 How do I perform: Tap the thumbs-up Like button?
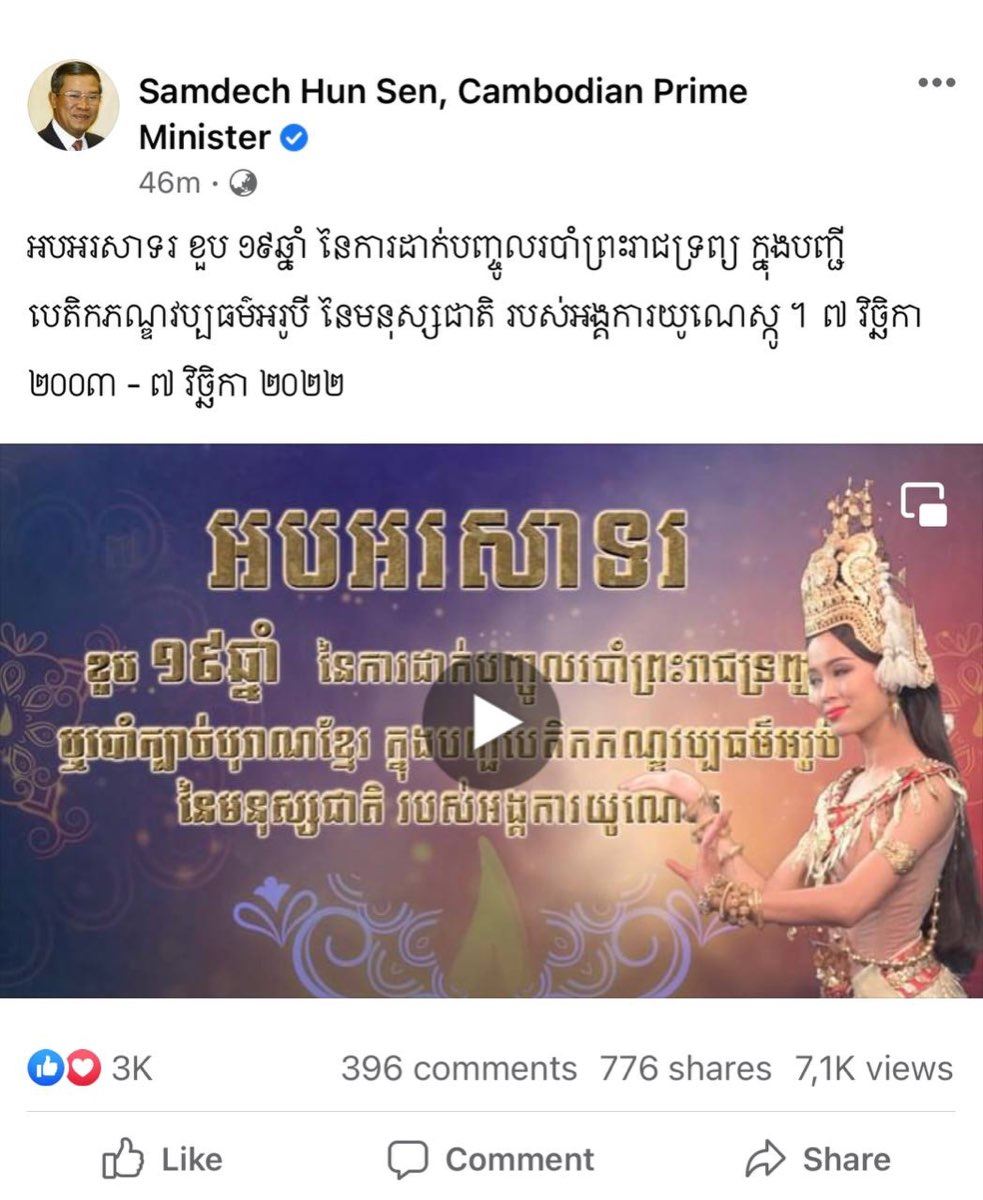coord(162,1160)
